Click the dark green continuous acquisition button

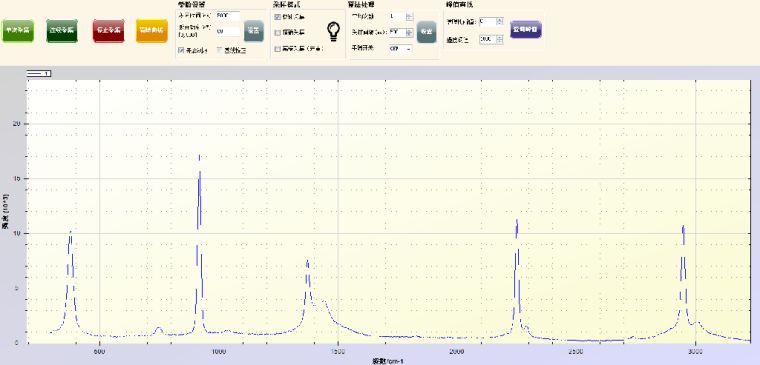62,31
